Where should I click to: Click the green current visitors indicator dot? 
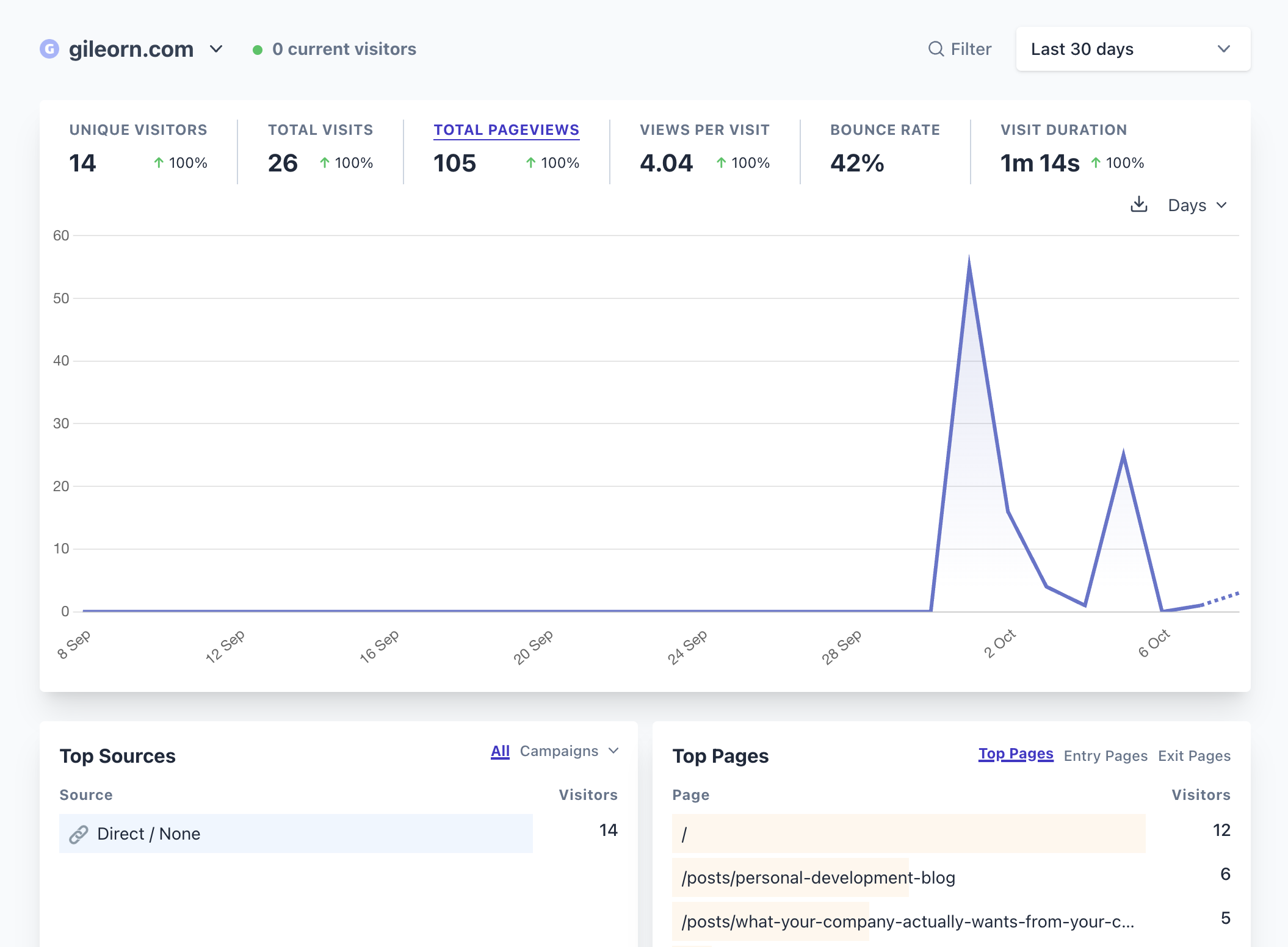(258, 50)
